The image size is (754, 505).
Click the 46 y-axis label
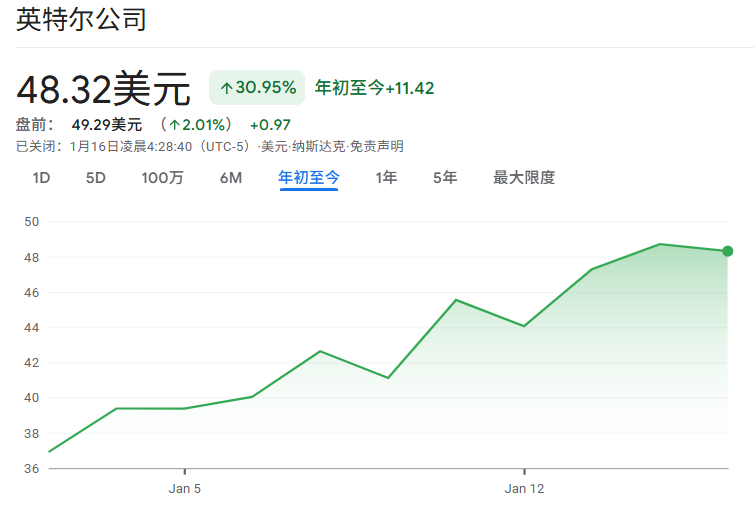click(x=32, y=292)
